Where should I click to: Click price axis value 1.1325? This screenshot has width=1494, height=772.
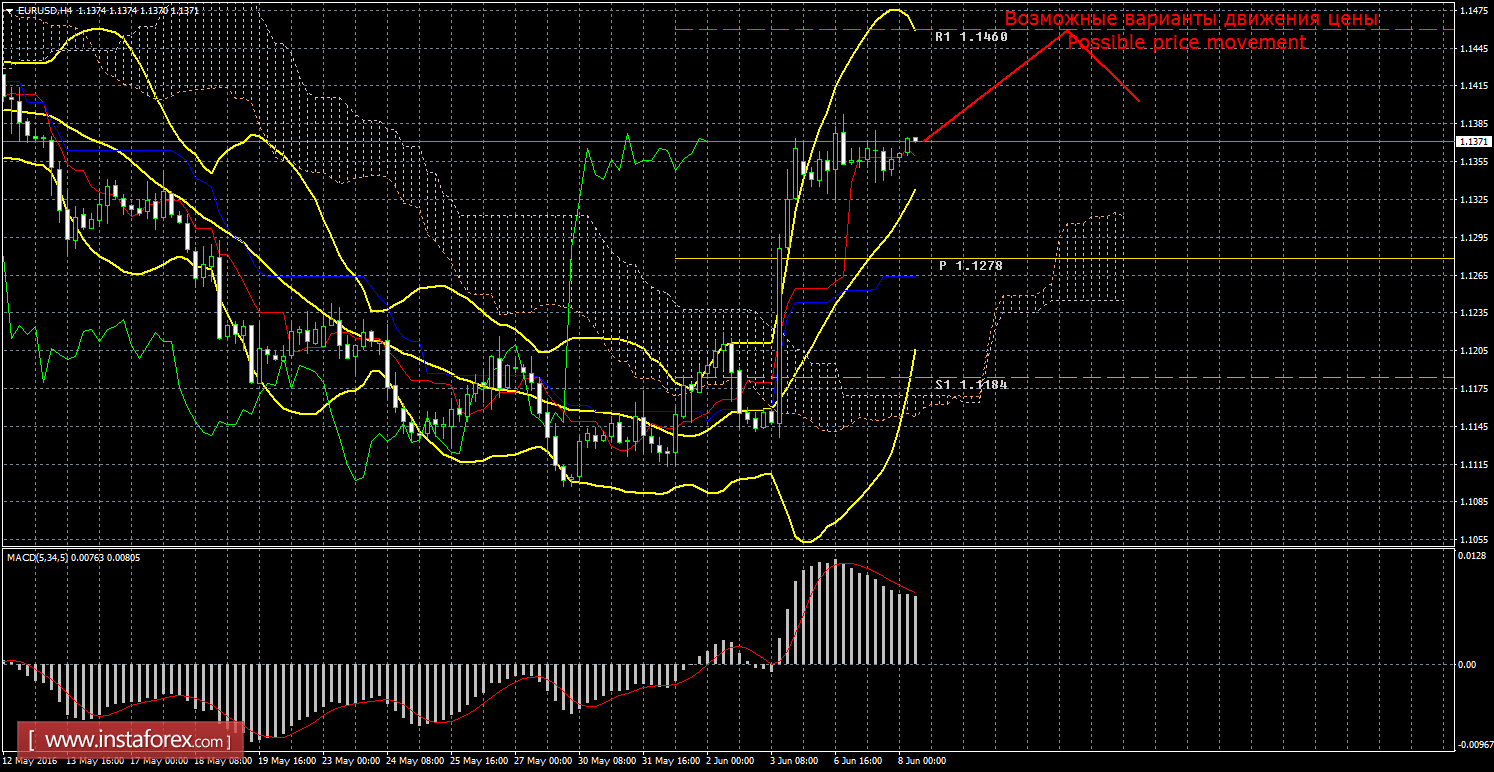[x=1473, y=200]
